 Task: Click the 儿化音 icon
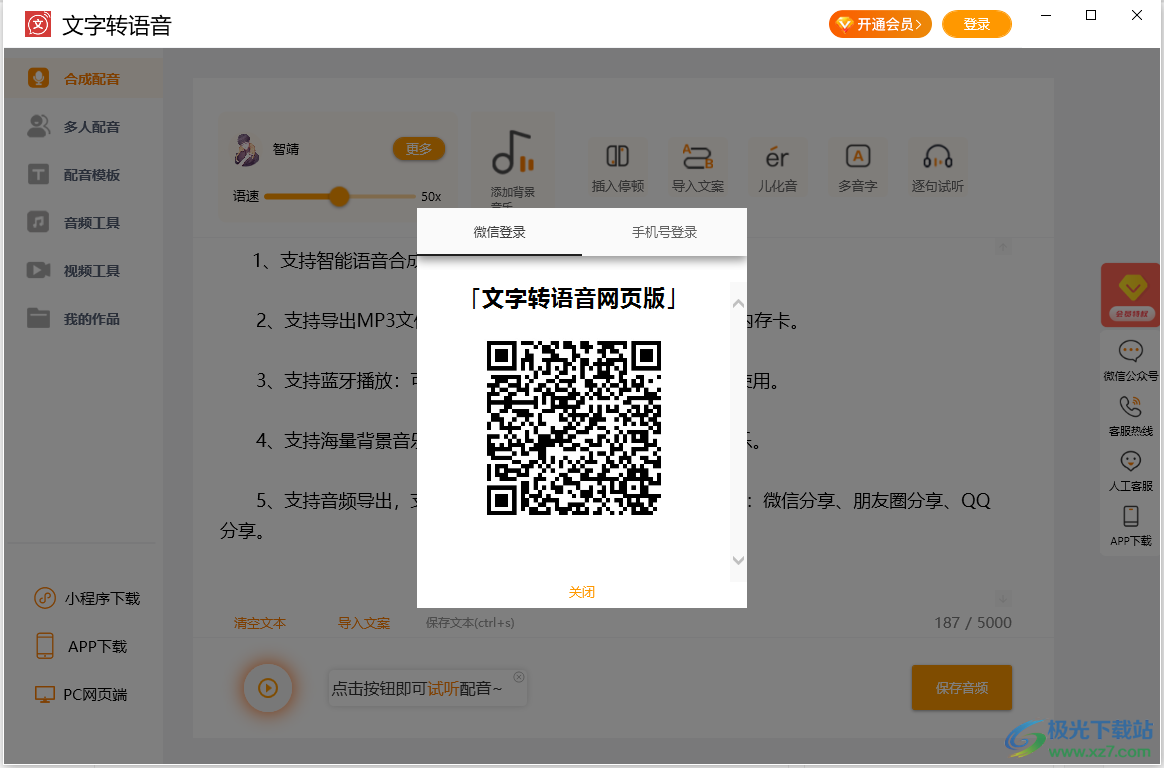click(x=777, y=157)
